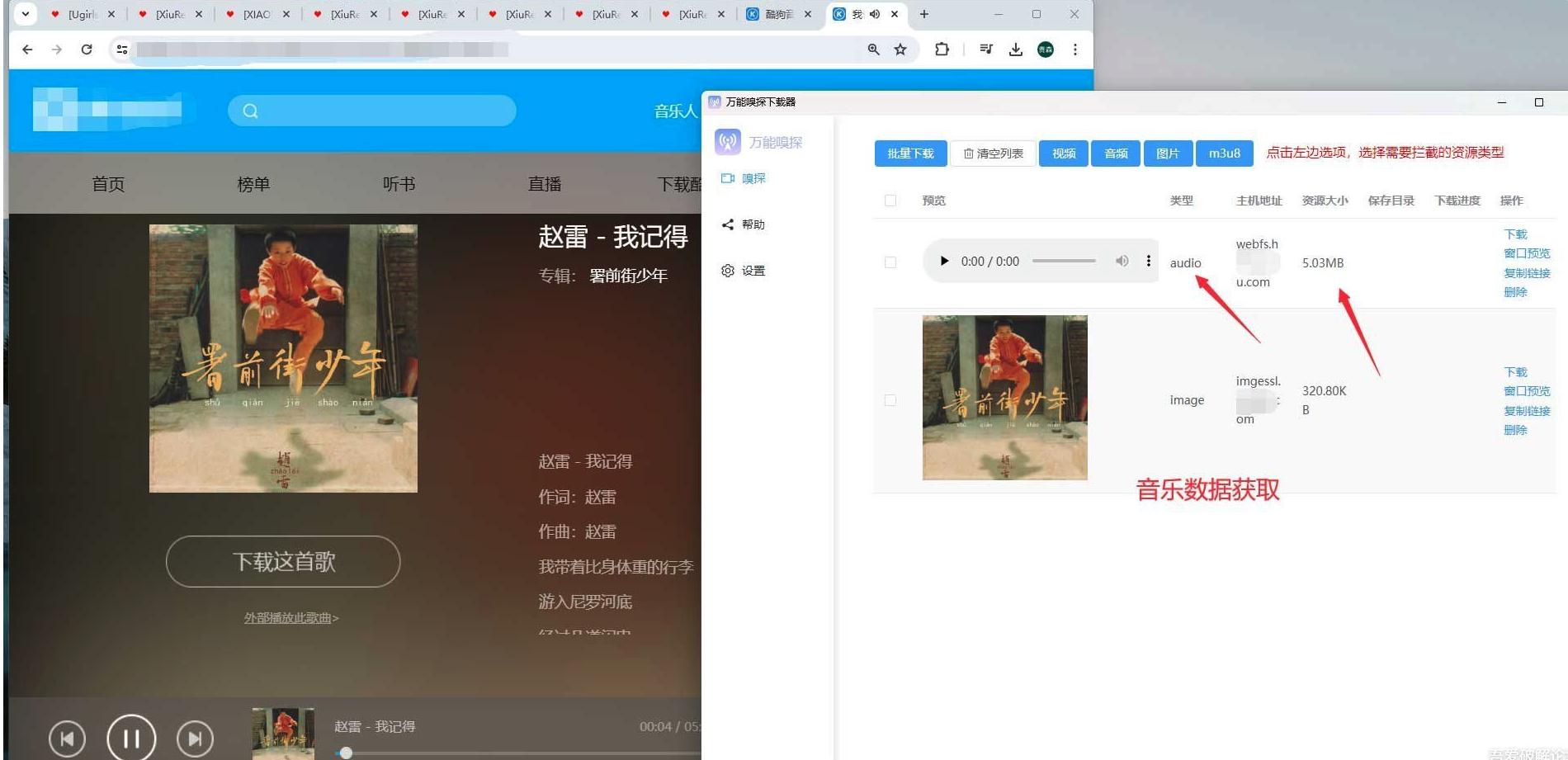
Task: Click the small album thumbnail in player bar
Action: pyautogui.click(x=283, y=733)
